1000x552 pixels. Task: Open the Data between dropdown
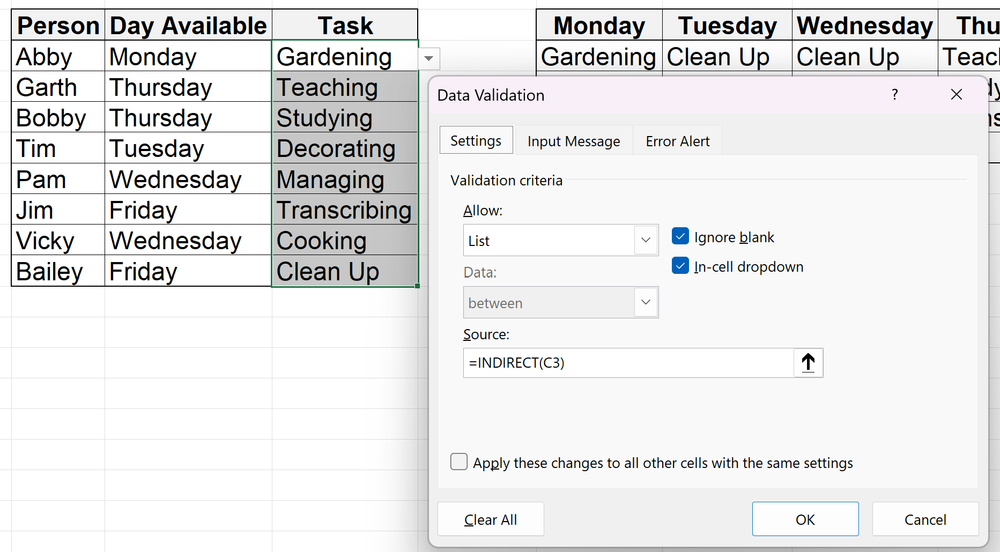[645, 302]
